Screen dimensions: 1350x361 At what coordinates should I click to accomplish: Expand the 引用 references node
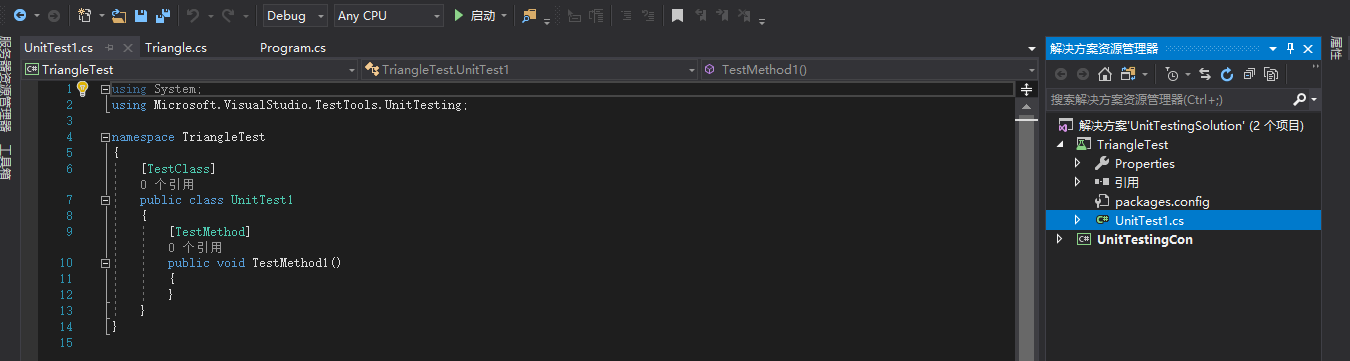click(1077, 182)
